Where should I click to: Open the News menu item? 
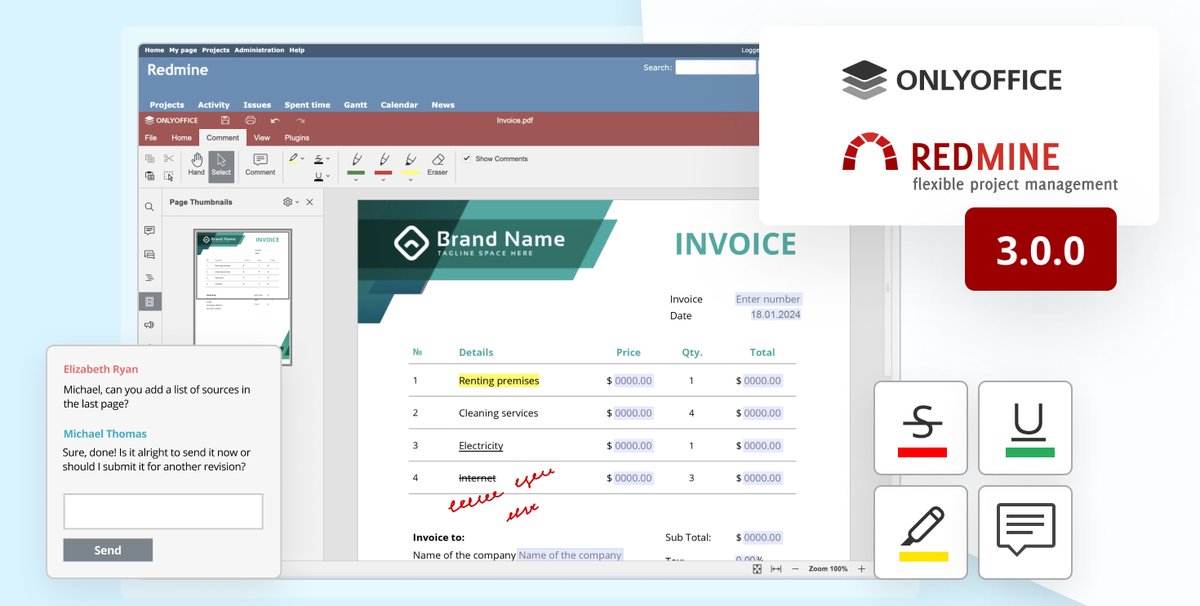(443, 105)
